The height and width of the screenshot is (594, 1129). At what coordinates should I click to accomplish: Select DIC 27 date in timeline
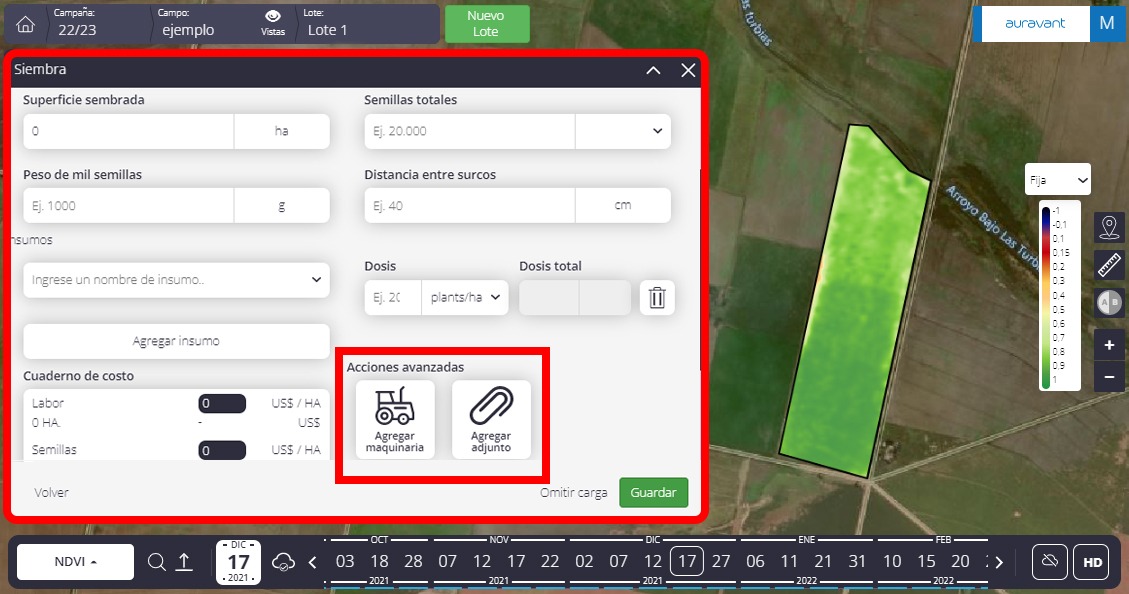tap(721, 562)
